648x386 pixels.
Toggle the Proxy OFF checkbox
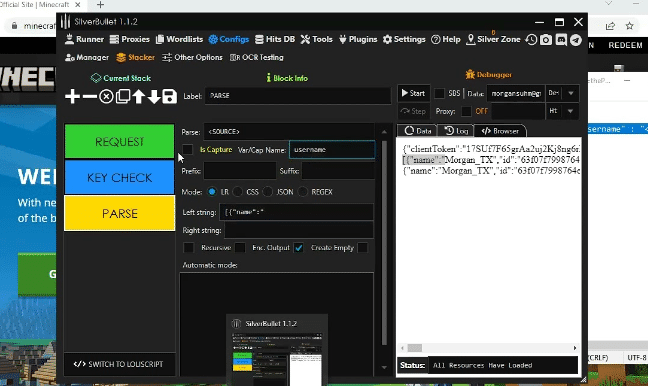pyautogui.click(x=466, y=111)
